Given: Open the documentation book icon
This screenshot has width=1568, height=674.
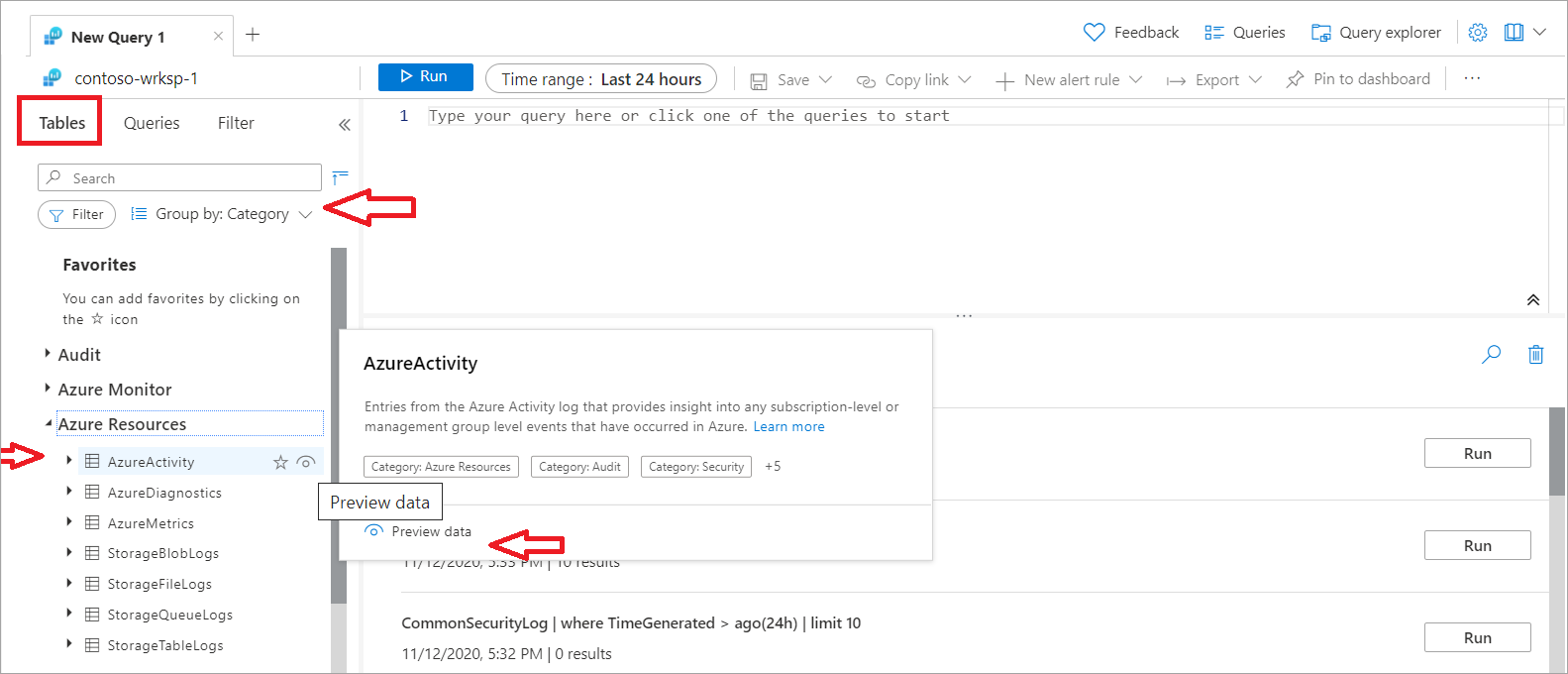Looking at the screenshot, I should point(1514,33).
